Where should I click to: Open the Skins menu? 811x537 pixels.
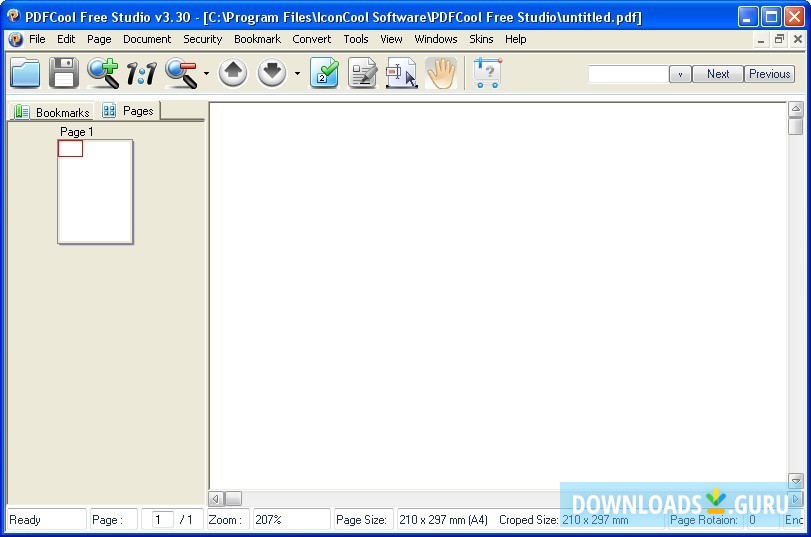481,39
